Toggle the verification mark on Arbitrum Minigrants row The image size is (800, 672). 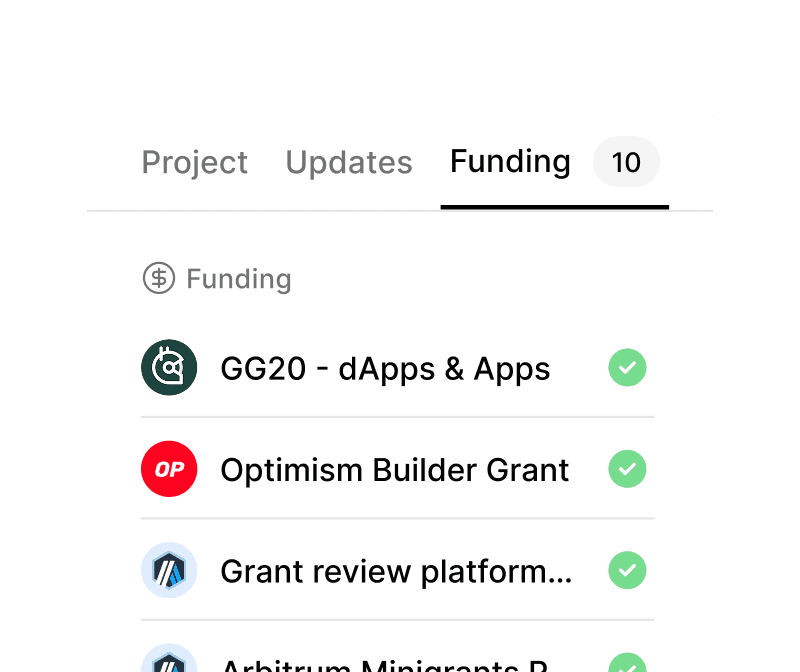coord(627,663)
